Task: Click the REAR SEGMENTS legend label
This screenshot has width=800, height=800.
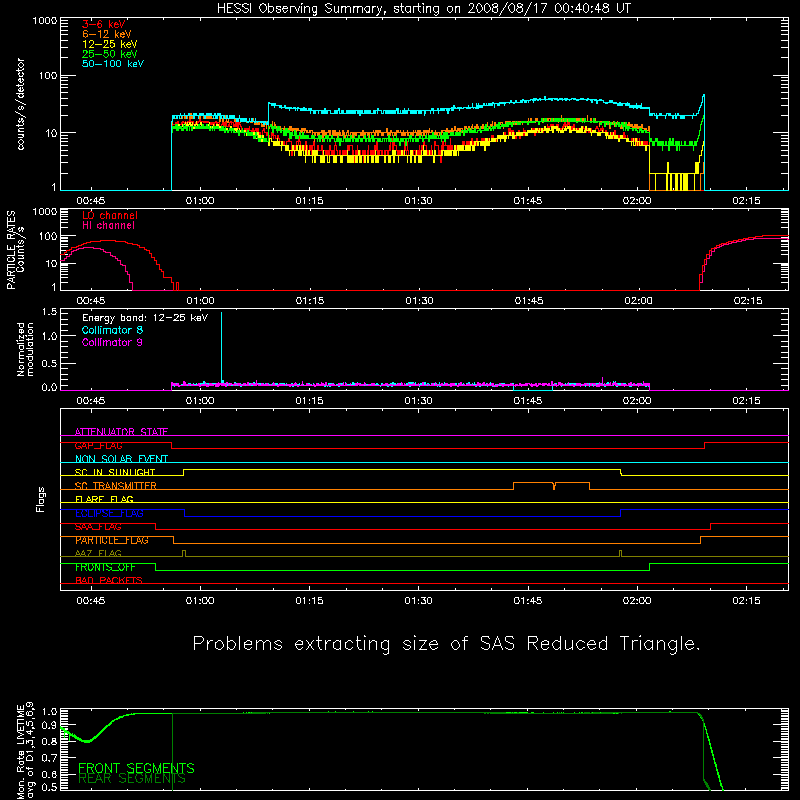Action: [x=132, y=779]
